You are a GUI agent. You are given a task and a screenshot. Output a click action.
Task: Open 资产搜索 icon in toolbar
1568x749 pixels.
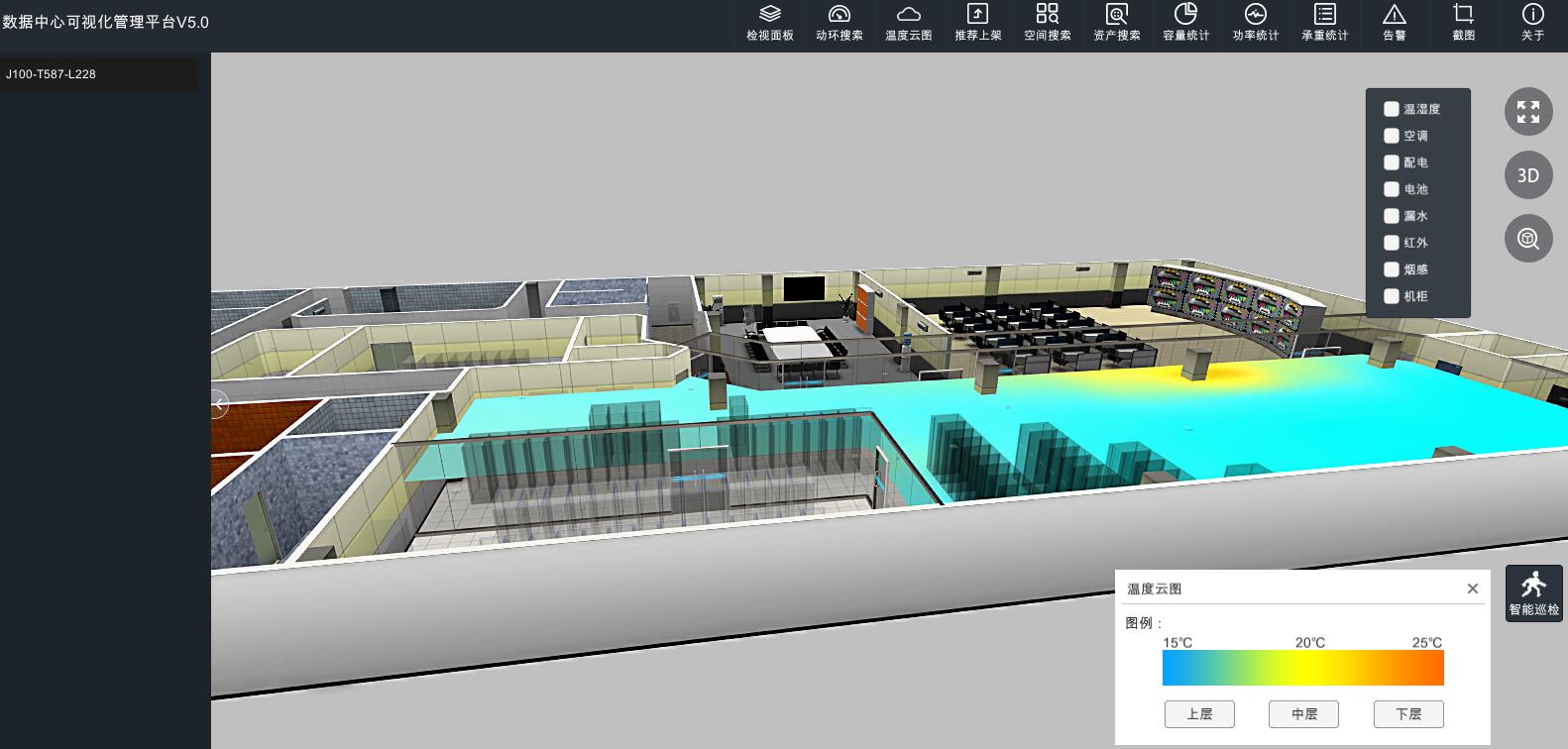point(1117,14)
